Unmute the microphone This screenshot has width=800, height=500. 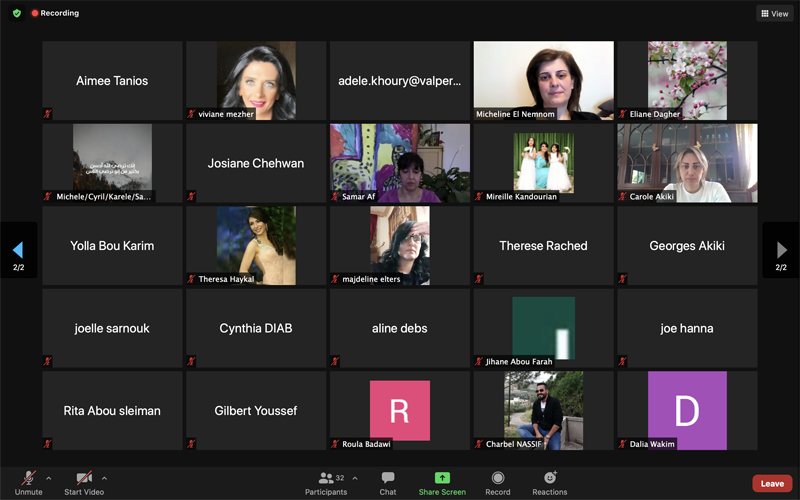point(28,478)
